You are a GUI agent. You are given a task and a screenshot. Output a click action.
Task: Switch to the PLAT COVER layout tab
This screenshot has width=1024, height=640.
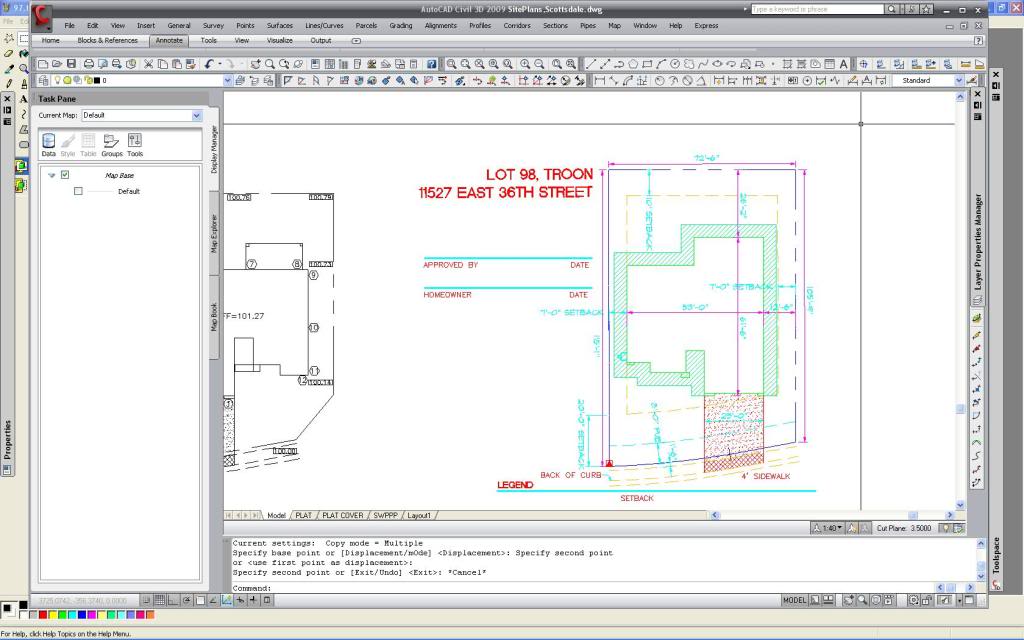342,515
